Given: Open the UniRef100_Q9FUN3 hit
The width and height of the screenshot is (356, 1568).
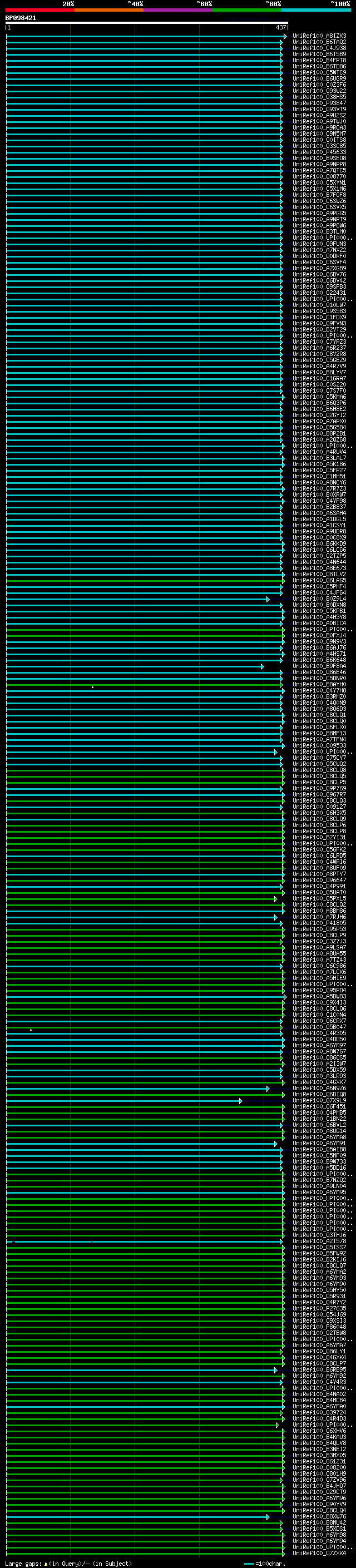Looking at the screenshot, I should 319,244.
